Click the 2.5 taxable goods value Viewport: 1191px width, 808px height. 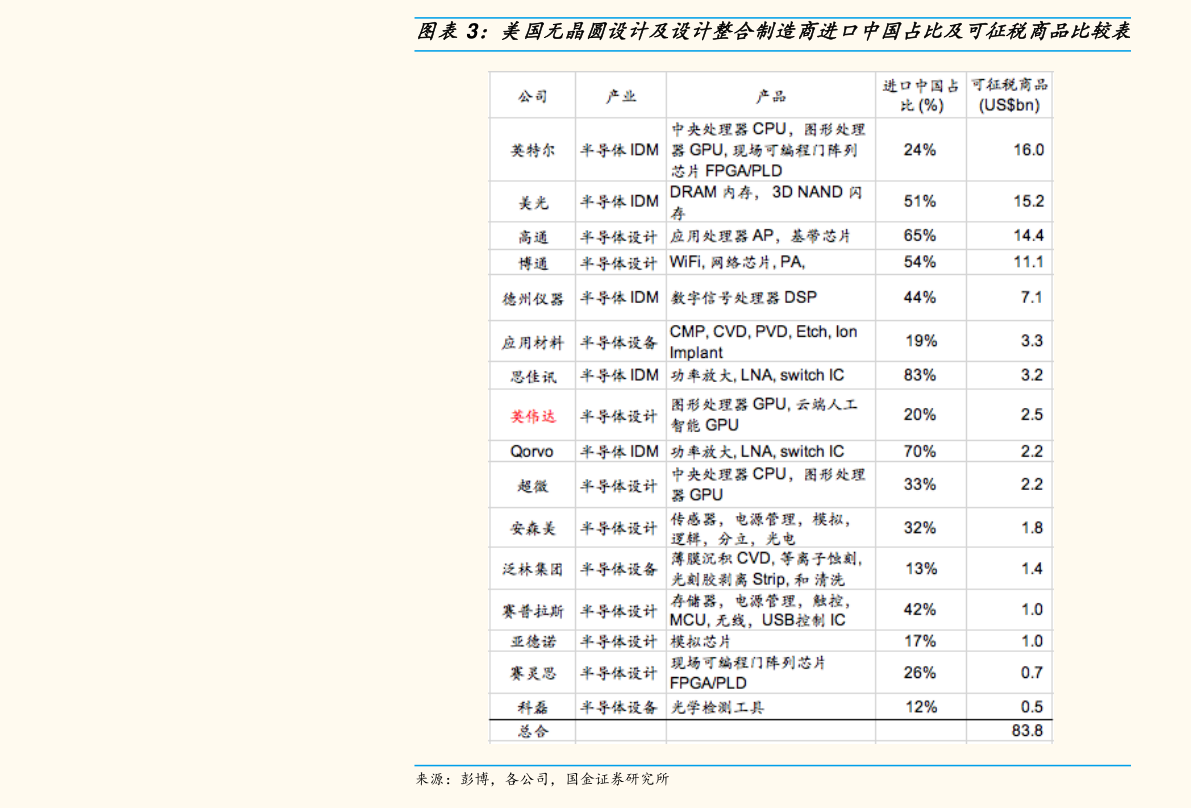click(1031, 415)
